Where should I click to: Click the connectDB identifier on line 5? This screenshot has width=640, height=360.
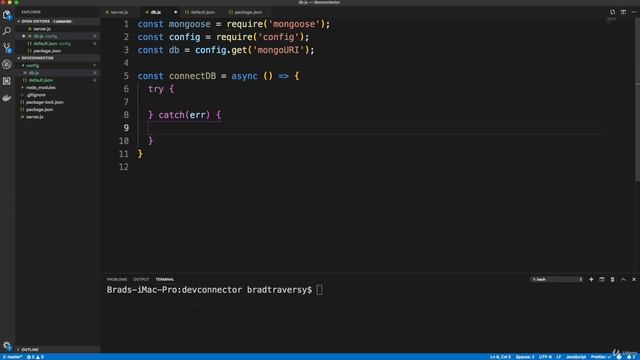tap(192, 76)
